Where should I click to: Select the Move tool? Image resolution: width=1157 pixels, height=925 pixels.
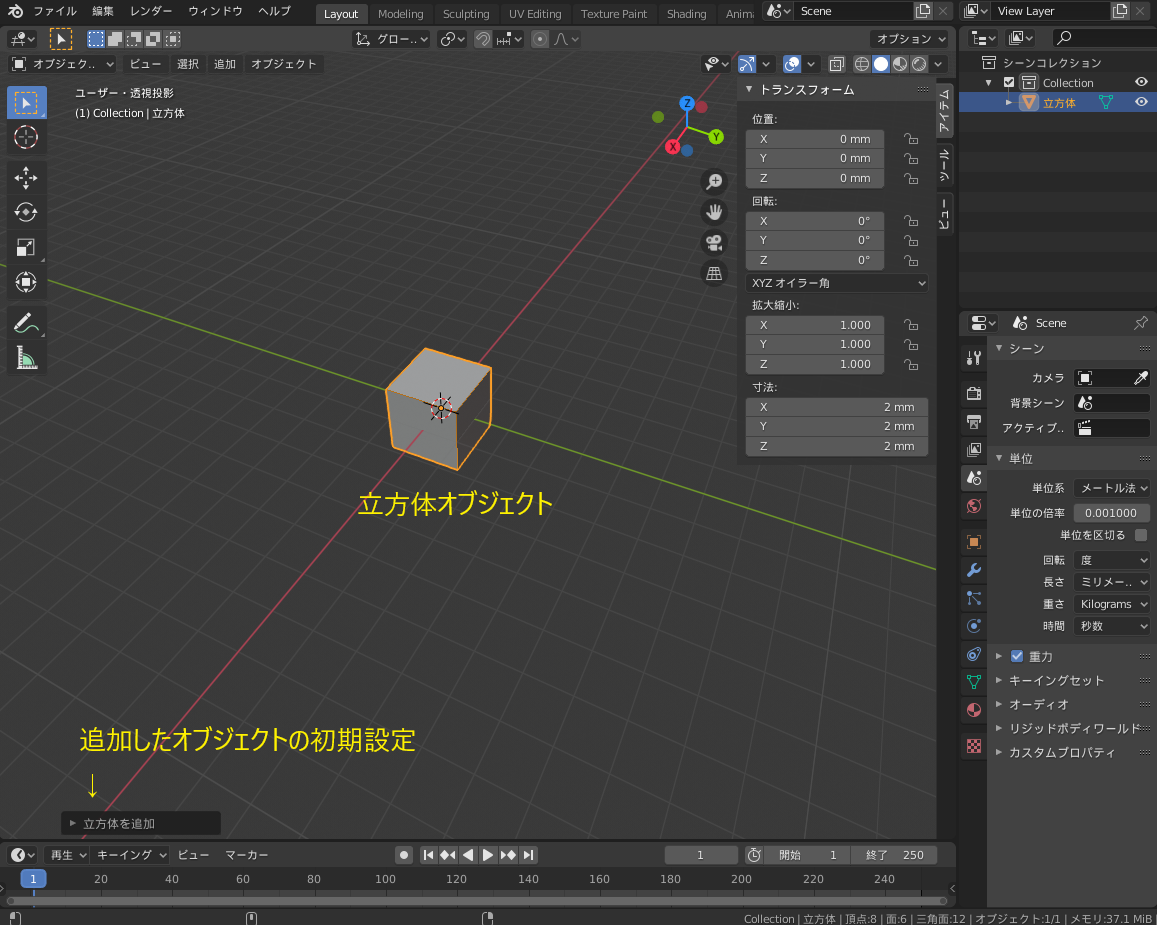[27, 177]
